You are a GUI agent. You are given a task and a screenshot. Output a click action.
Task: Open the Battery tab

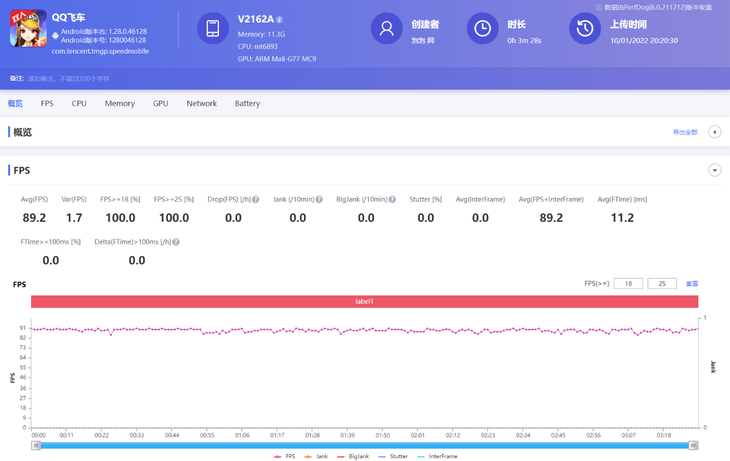tap(247, 104)
